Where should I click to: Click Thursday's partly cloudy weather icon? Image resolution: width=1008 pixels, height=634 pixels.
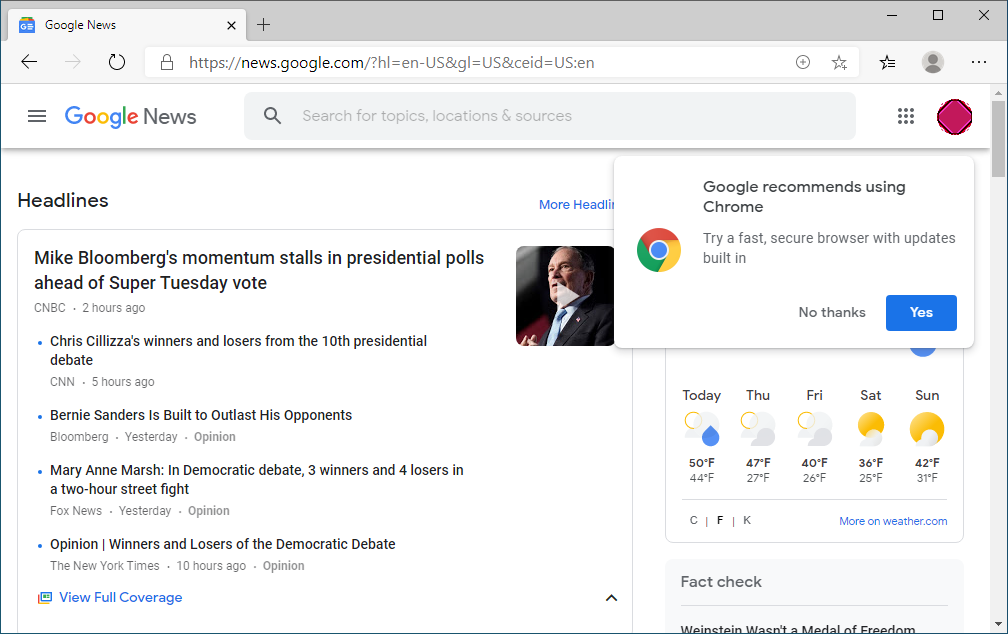[758, 429]
